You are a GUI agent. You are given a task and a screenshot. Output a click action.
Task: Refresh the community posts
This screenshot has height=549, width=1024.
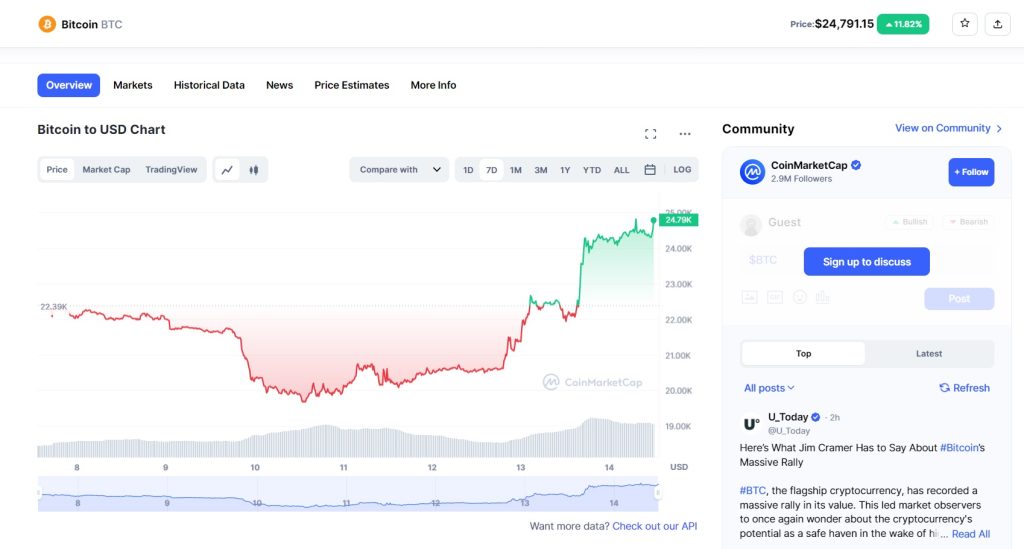[964, 388]
